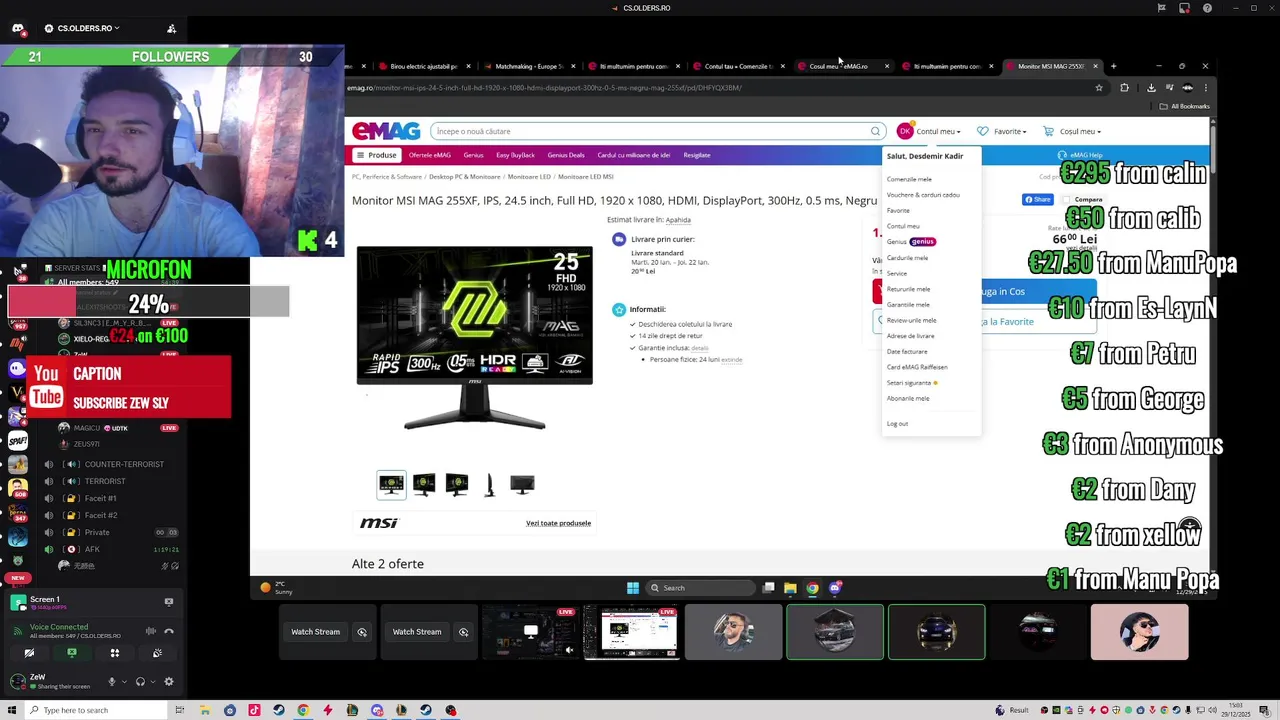Click Desktop PC & Monitoare breadcrumb
Screen dimensions: 1280x720
[464, 177]
